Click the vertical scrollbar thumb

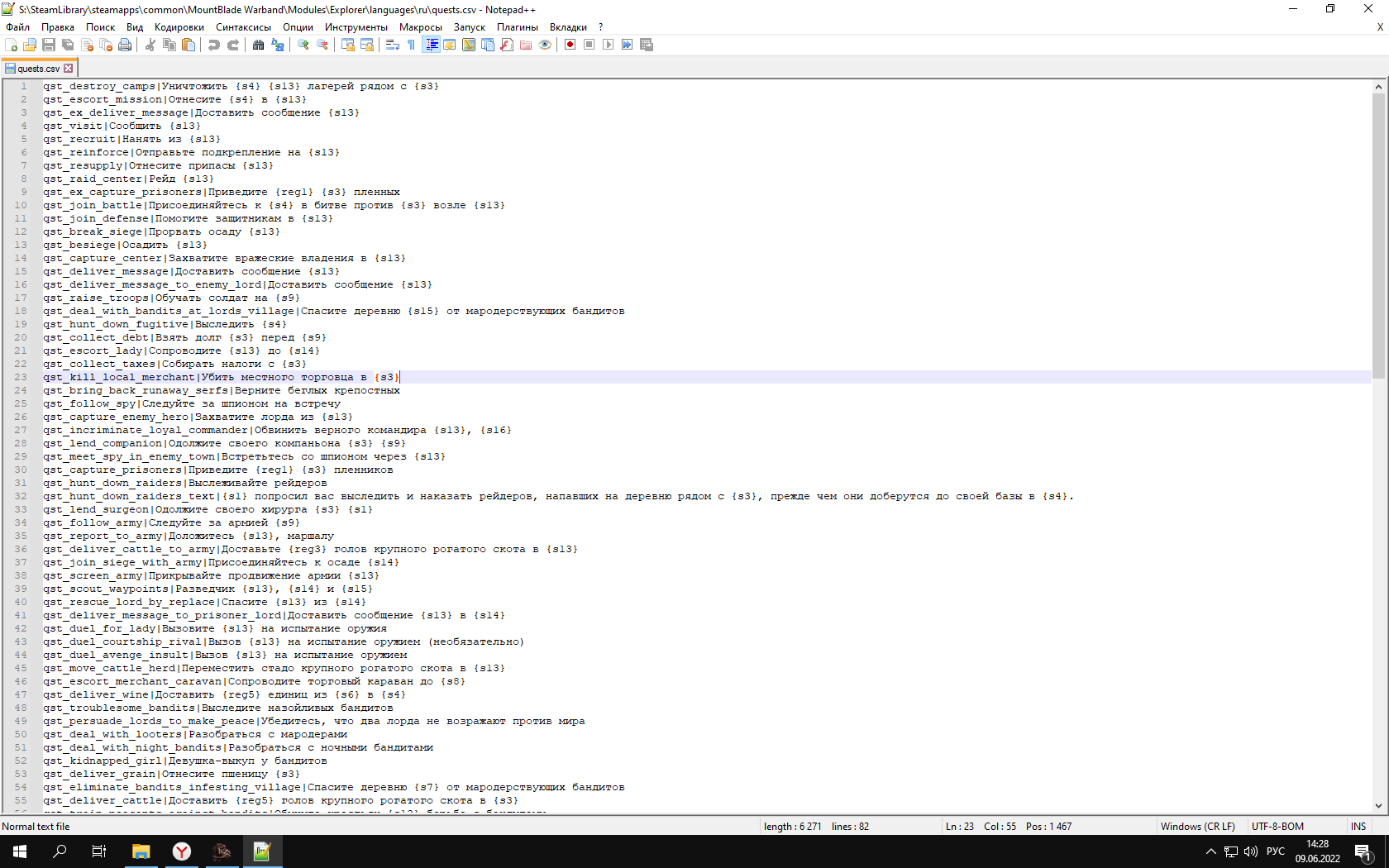(1378, 236)
